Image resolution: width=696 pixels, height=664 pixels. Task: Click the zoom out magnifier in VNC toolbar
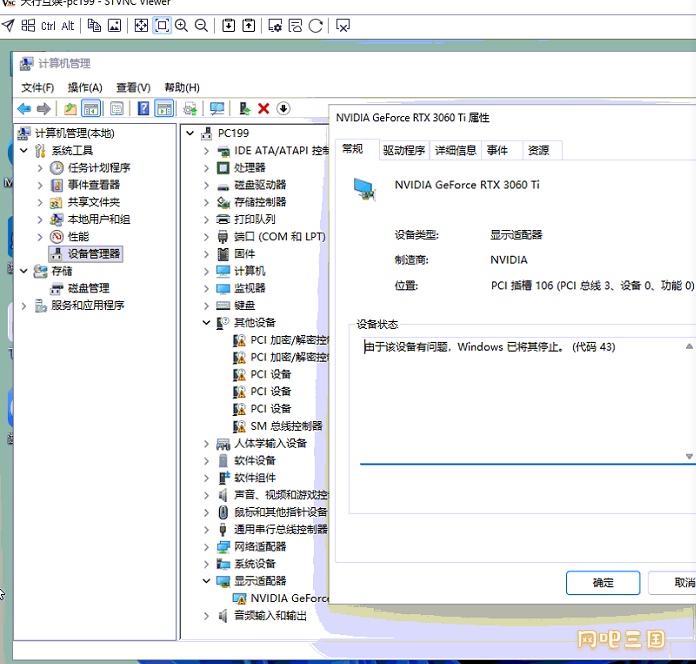[x=201, y=26]
